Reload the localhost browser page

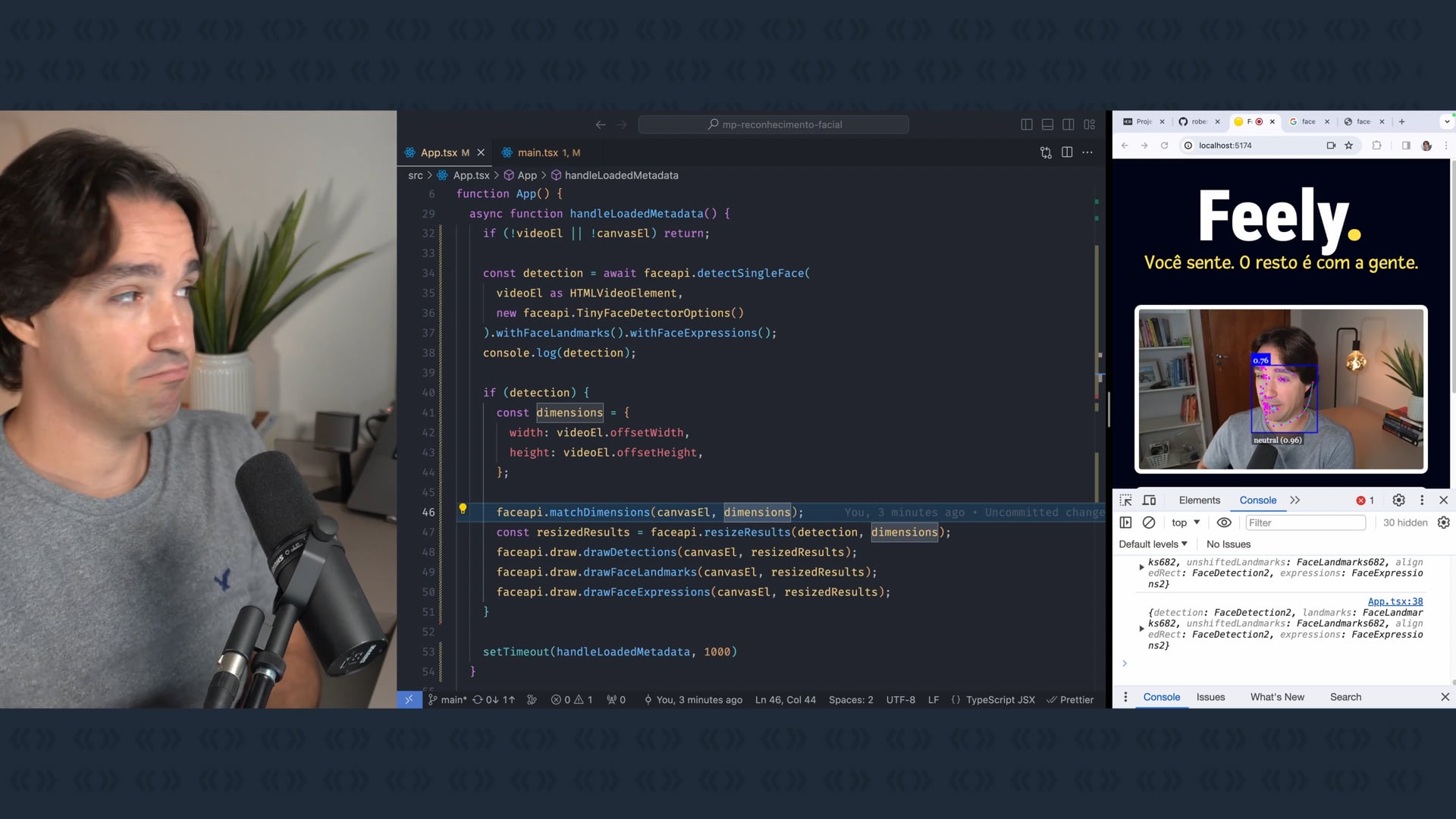pyautogui.click(x=1164, y=146)
